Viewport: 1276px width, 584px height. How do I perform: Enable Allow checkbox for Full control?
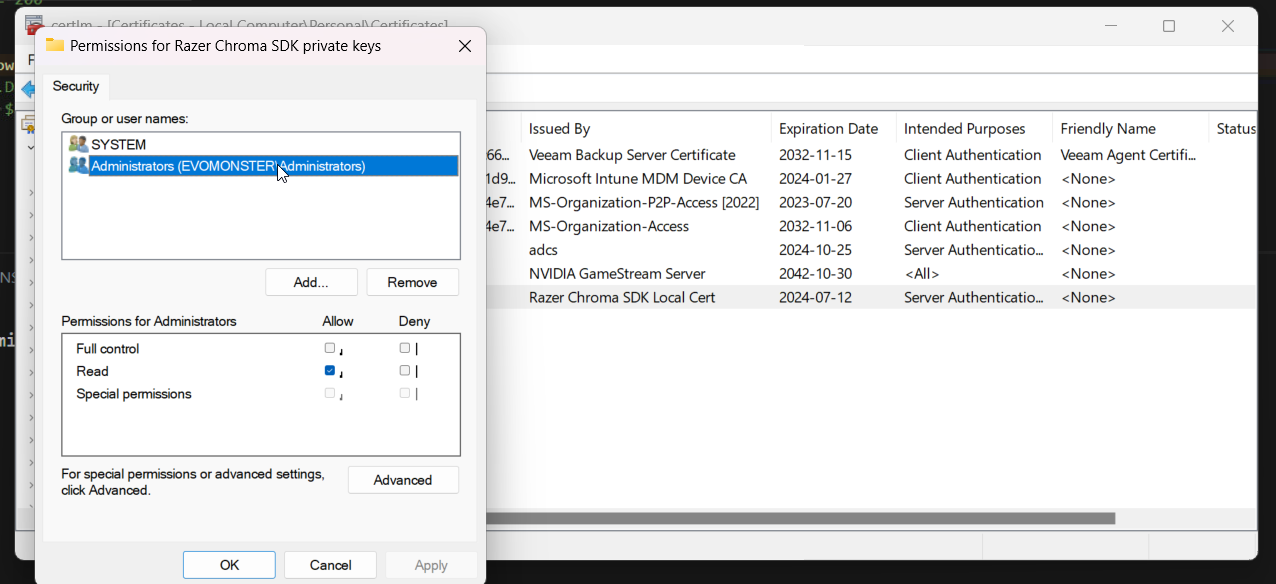(330, 348)
